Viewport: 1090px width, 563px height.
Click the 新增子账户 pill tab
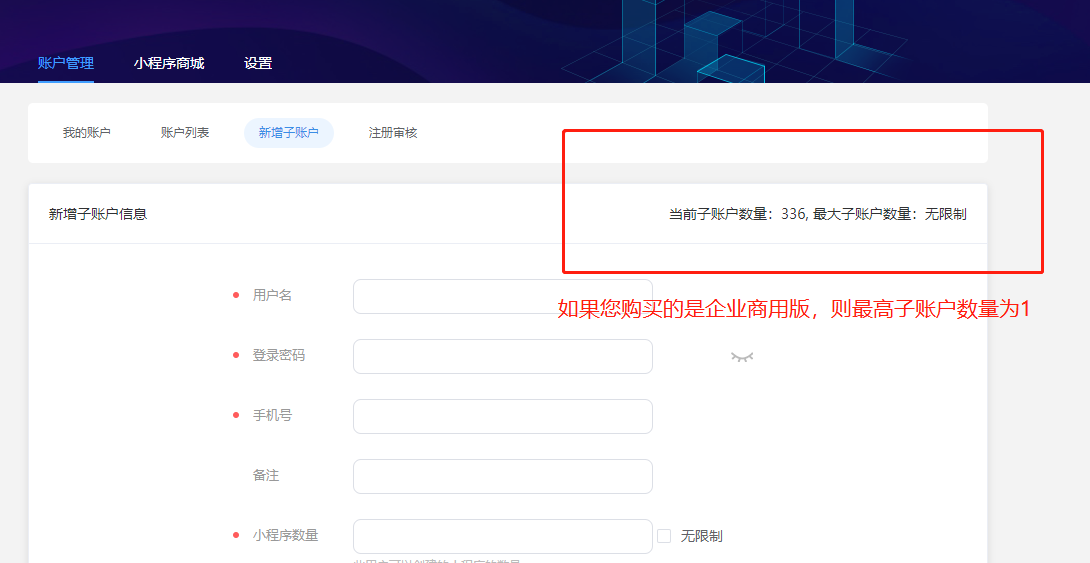(289, 133)
